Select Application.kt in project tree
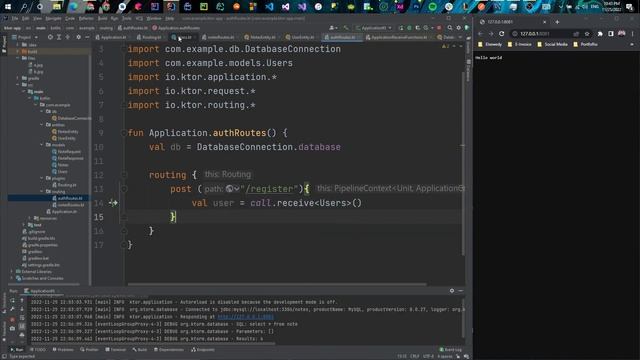The width and height of the screenshot is (640, 360). point(62,211)
